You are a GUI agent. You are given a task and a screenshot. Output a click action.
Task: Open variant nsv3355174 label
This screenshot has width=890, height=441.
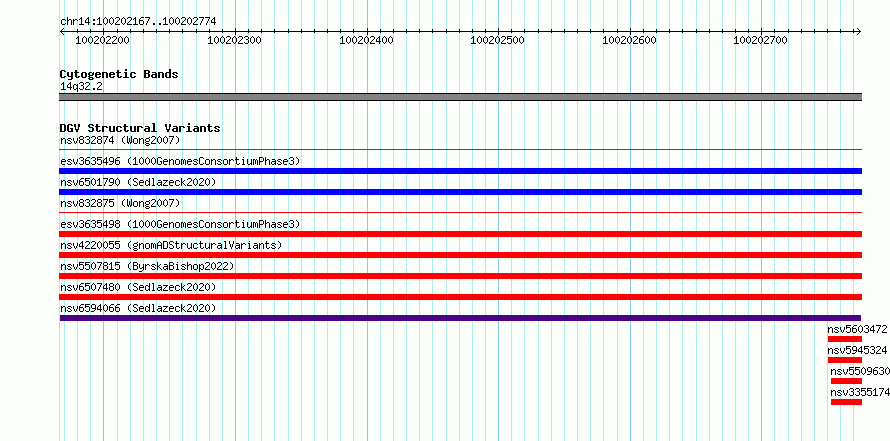tap(860, 392)
